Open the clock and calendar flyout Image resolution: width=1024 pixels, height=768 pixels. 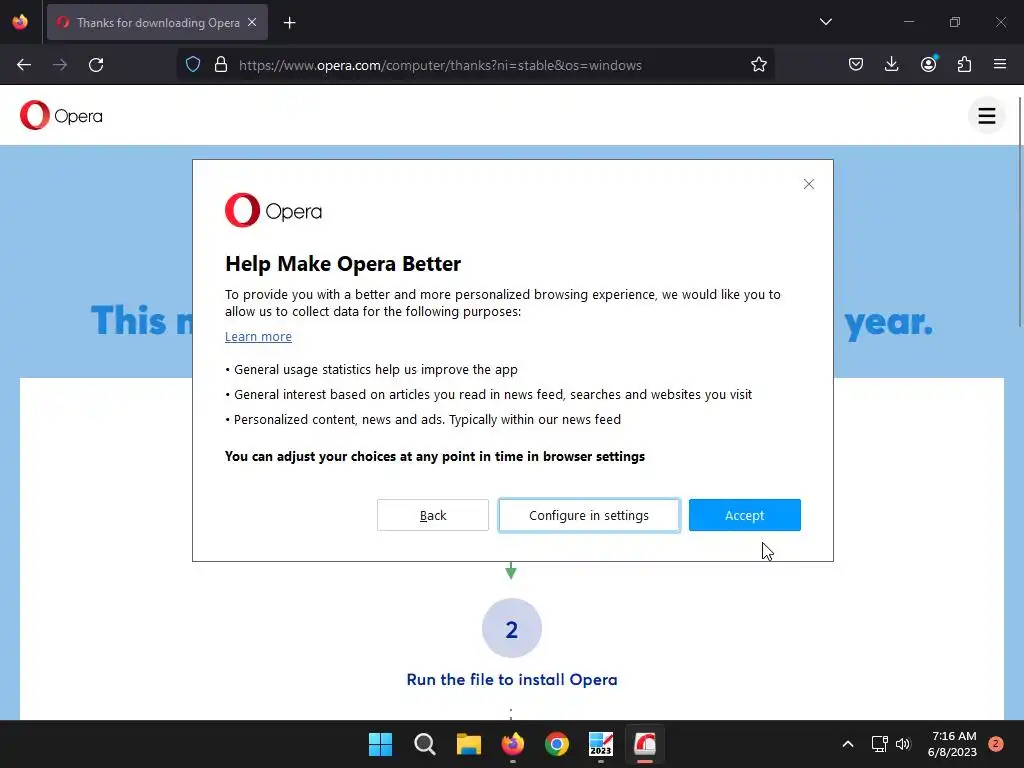point(952,744)
